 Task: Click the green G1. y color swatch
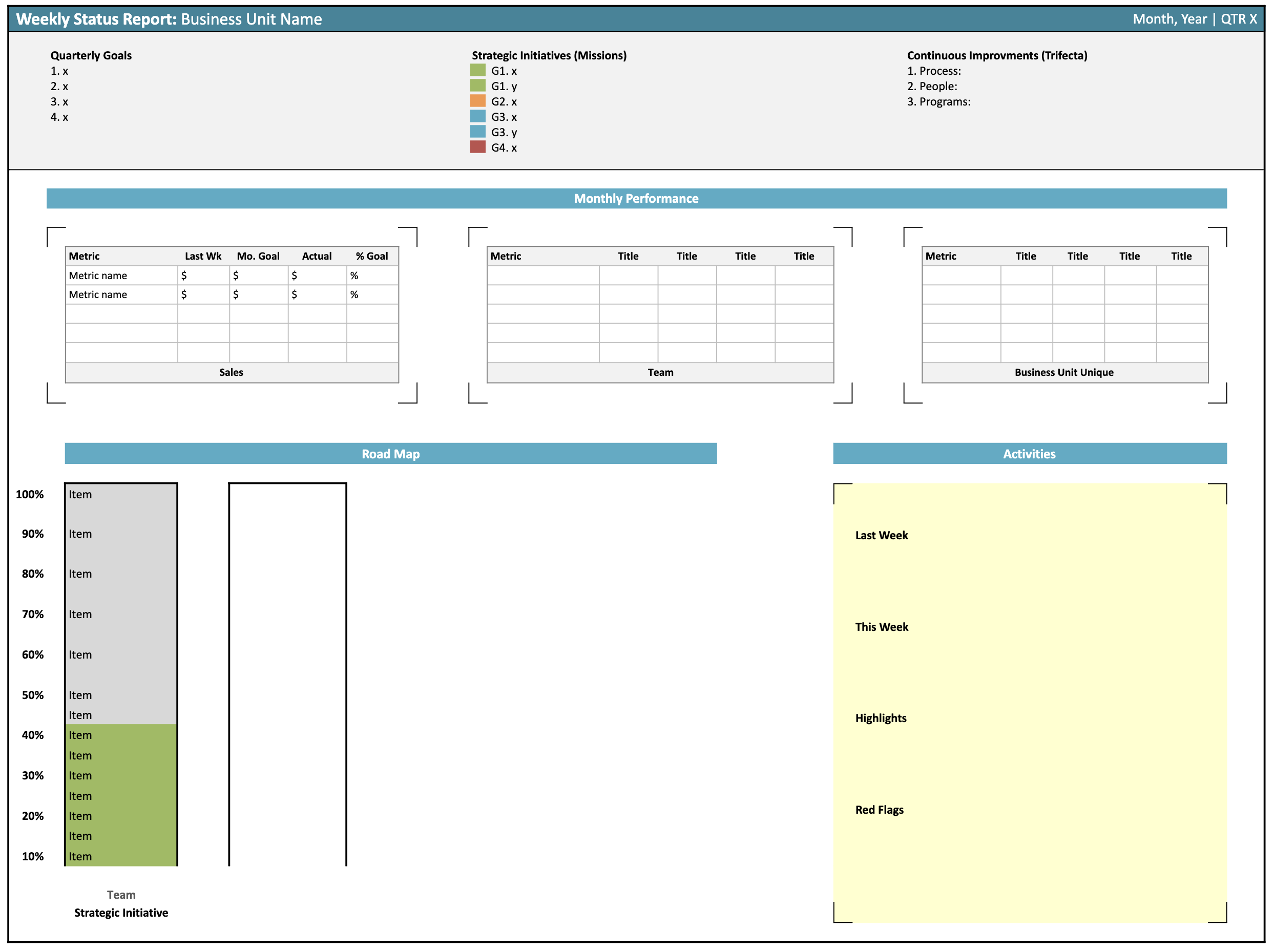click(x=477, y=86)
